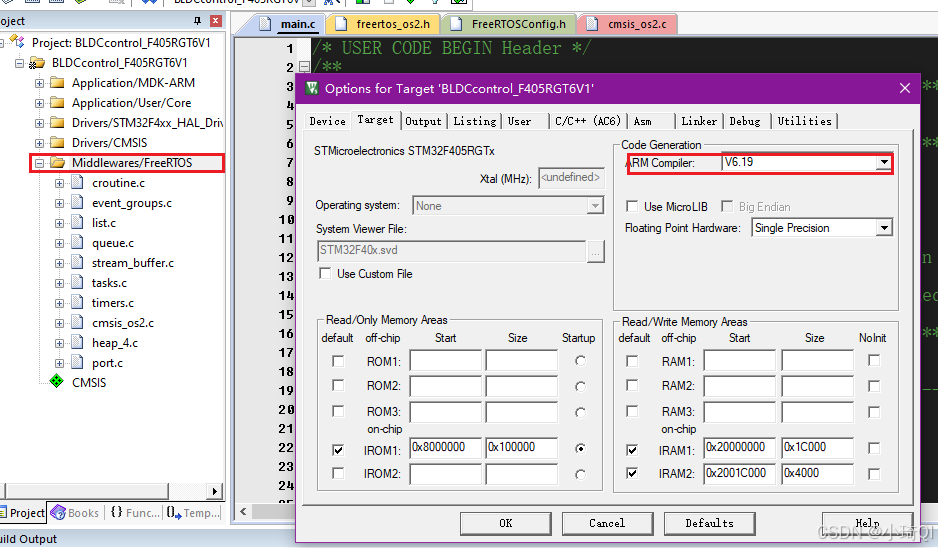The height and width of the screenshot is (548, 938).
Task: Click Cancel in the Options dialog
Action: click(607, 523)
